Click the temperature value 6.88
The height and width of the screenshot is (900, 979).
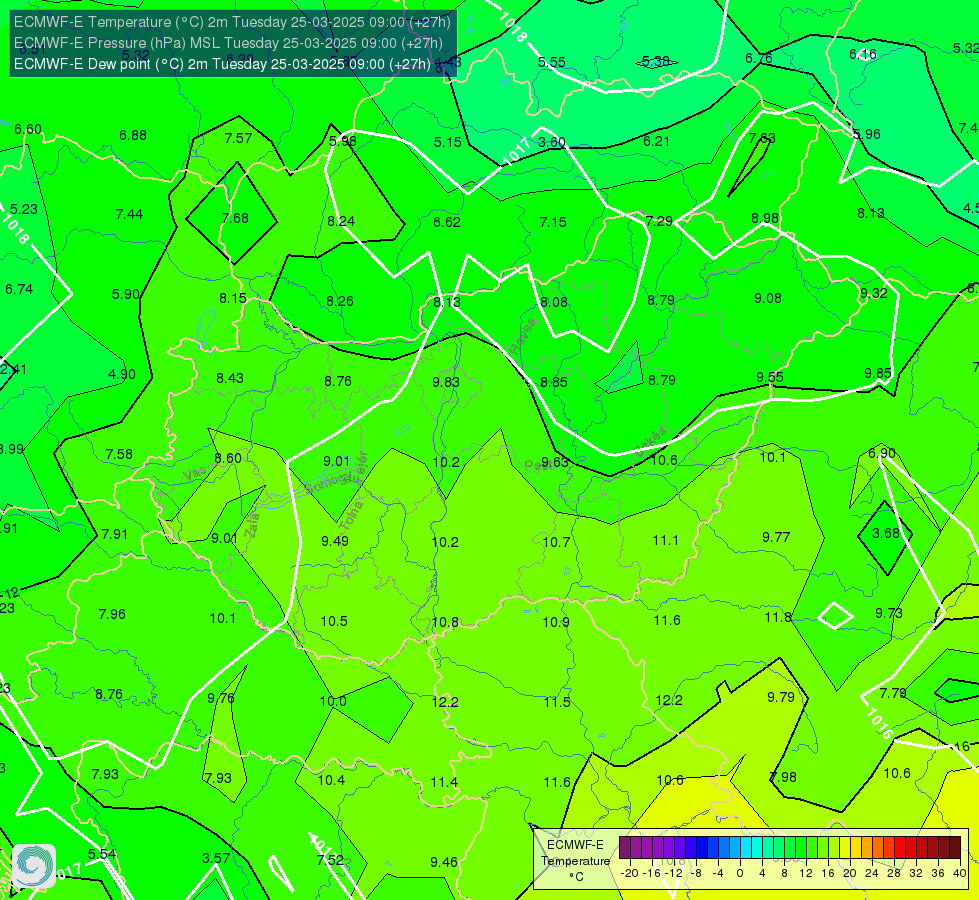[133, 136]
